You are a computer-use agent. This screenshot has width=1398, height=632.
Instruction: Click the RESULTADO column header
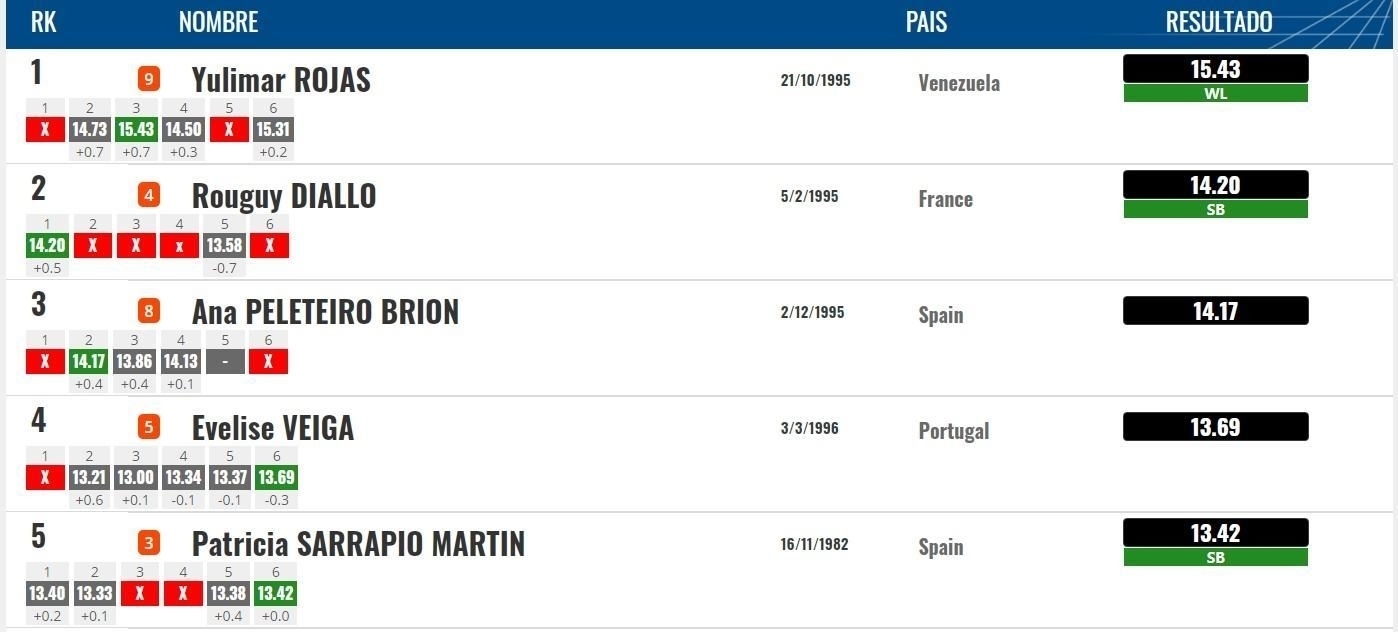coord(1218,22)
